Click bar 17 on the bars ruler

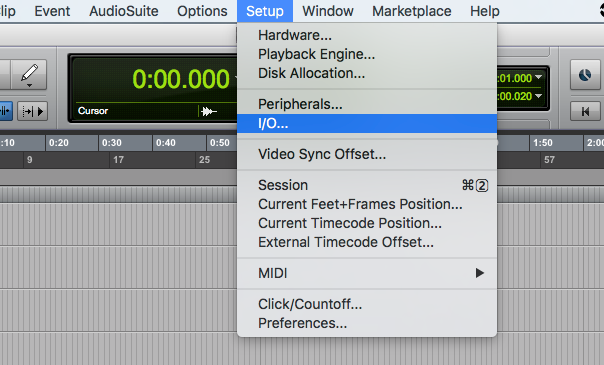[x=118, y=160]
